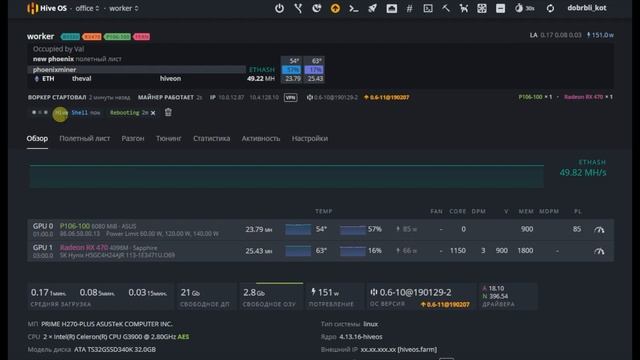Click the 0.6-10@190129-2 OS version tile
This screenshot has width=640, height=360.
[x=421, y=297]
